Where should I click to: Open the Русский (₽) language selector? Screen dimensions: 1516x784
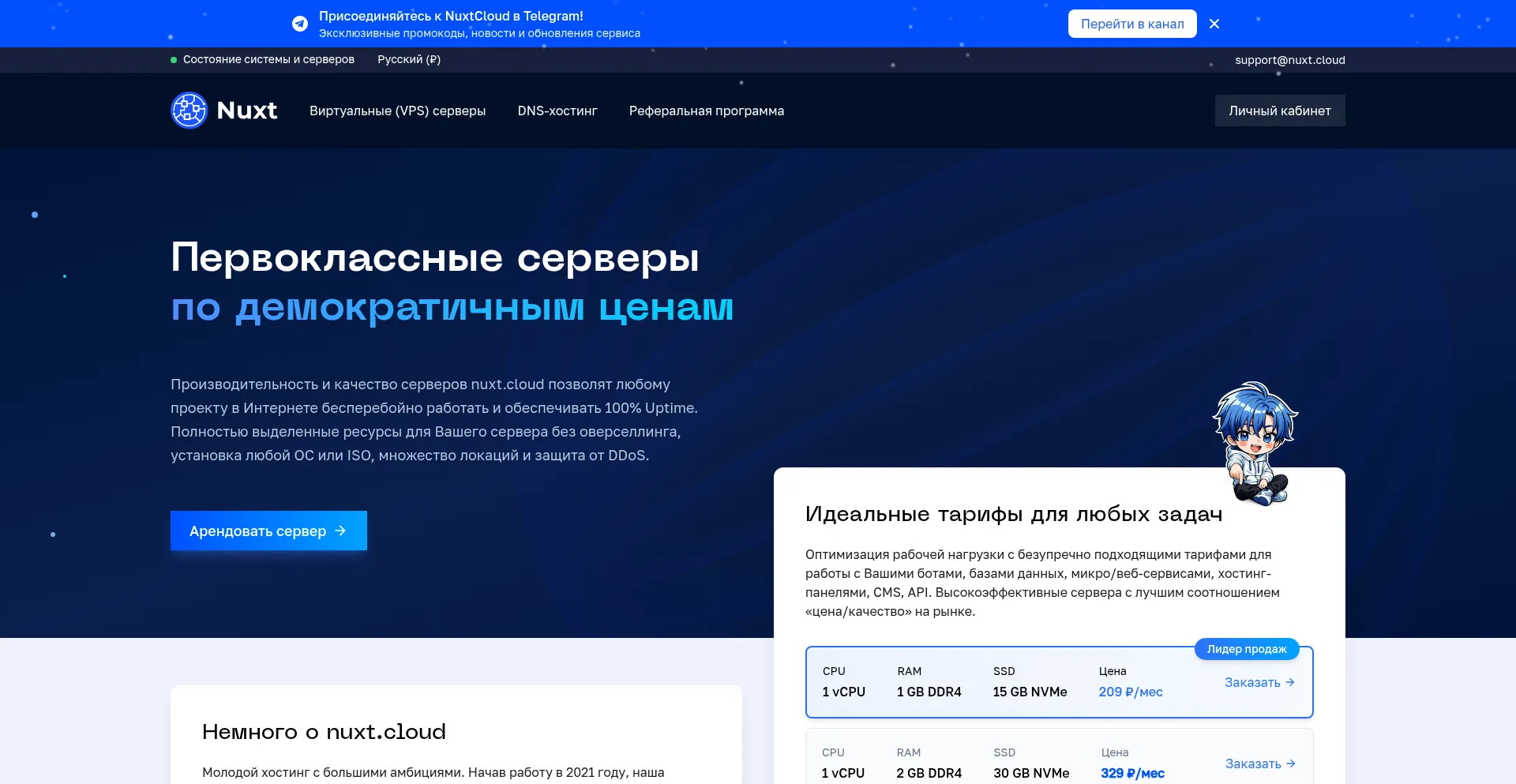[409, 60]
